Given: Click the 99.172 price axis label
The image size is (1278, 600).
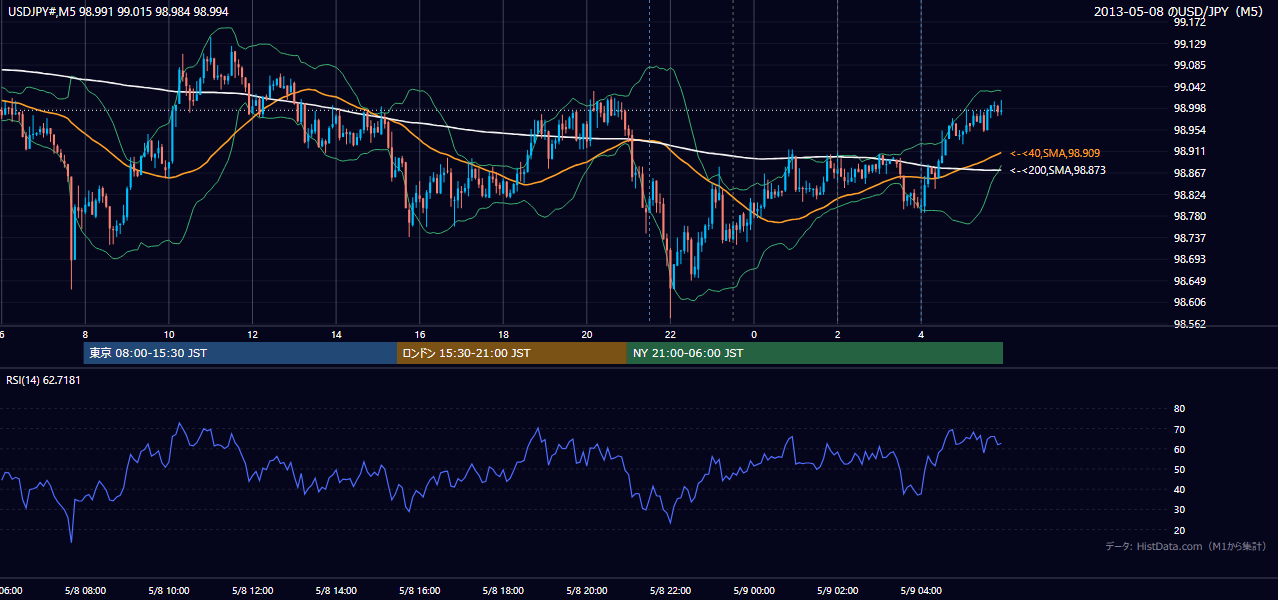Looking at the screenshot, I should (1190, 22).
